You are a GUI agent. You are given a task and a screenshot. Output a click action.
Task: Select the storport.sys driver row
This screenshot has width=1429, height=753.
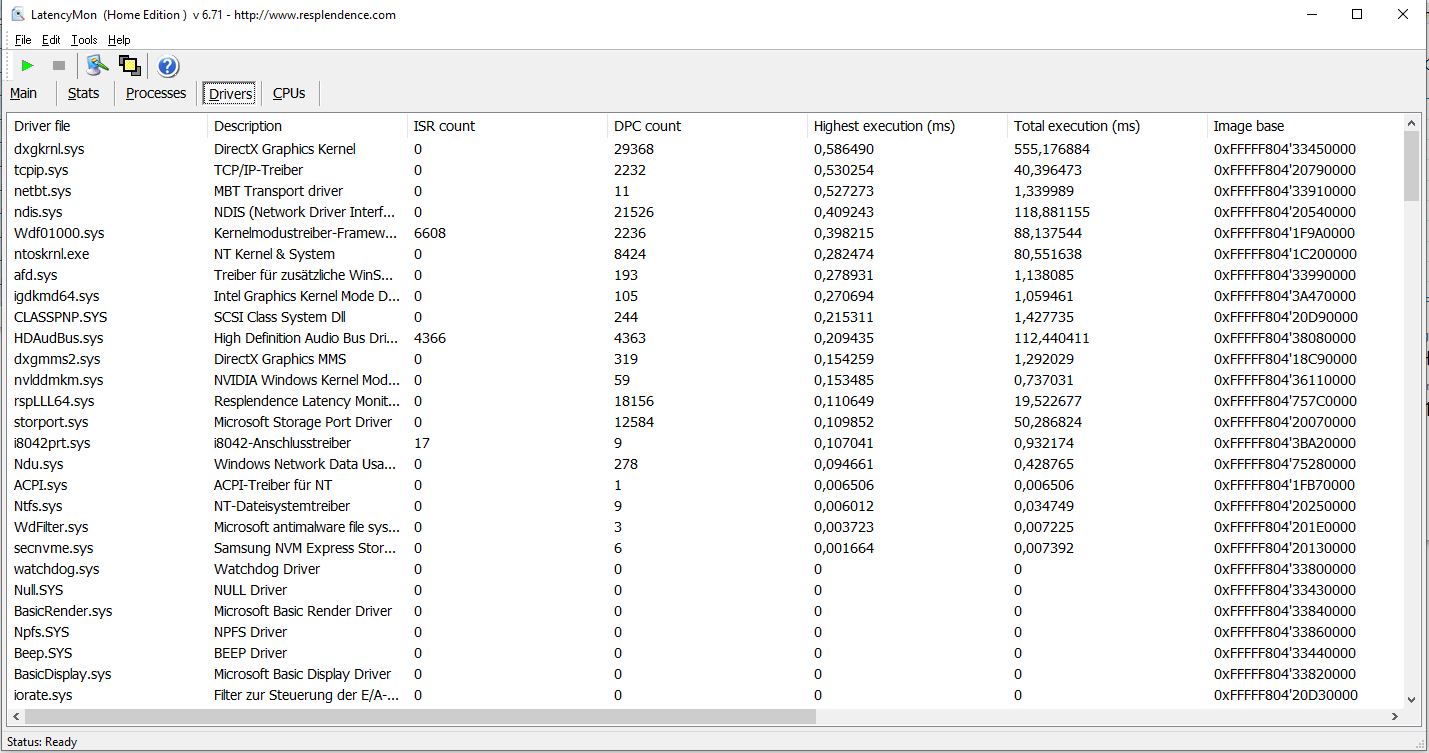tap(705, 422)
